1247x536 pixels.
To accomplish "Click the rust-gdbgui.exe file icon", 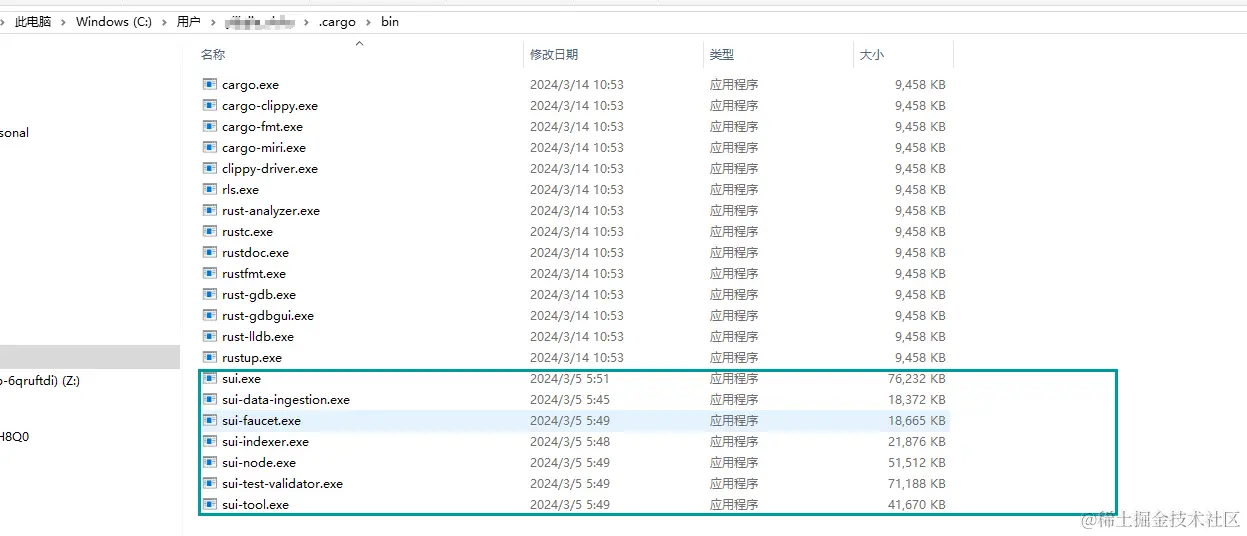I will [x=210, y=316].
